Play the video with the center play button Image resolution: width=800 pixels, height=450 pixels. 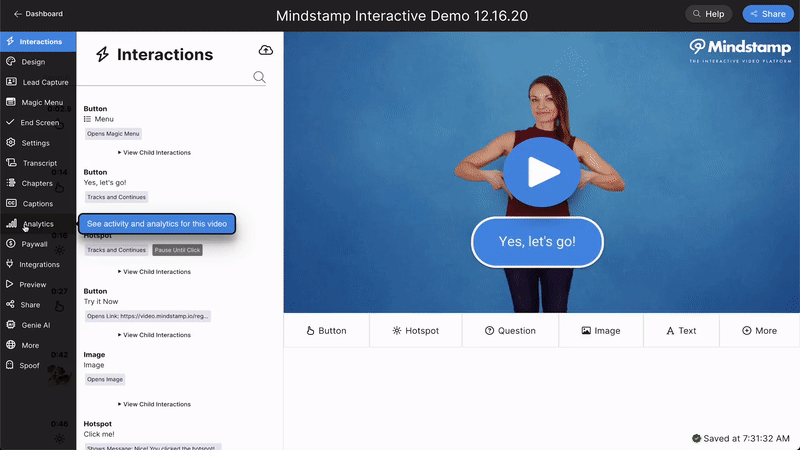[541, 172]
